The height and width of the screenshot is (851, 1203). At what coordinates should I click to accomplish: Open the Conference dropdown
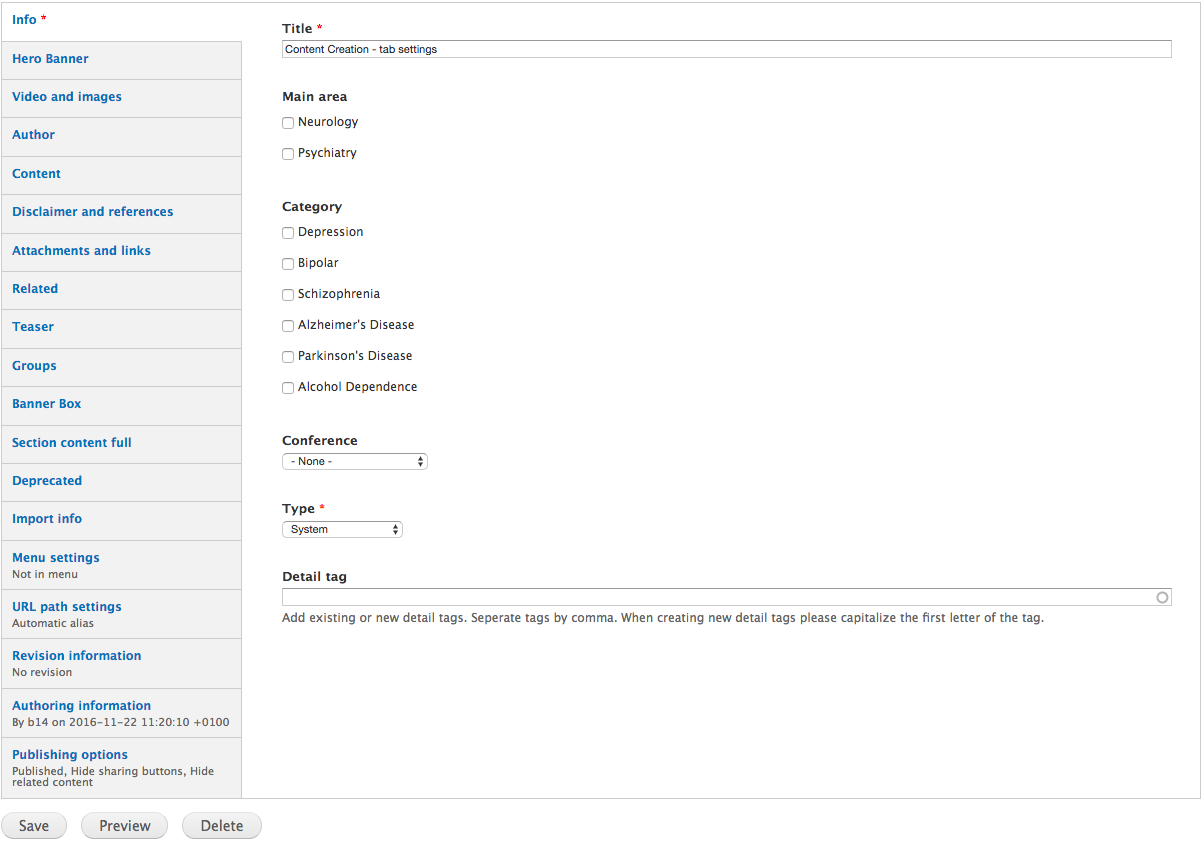354,462
